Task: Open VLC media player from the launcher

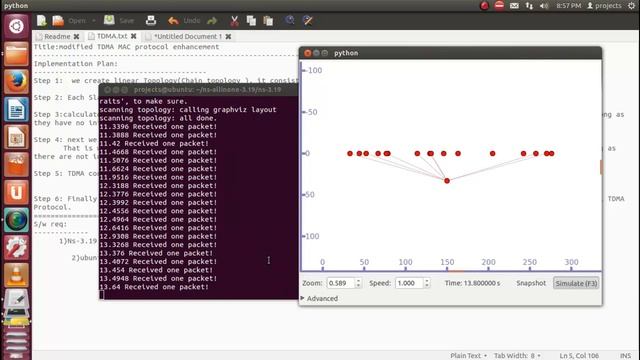Action: [16, 275]
